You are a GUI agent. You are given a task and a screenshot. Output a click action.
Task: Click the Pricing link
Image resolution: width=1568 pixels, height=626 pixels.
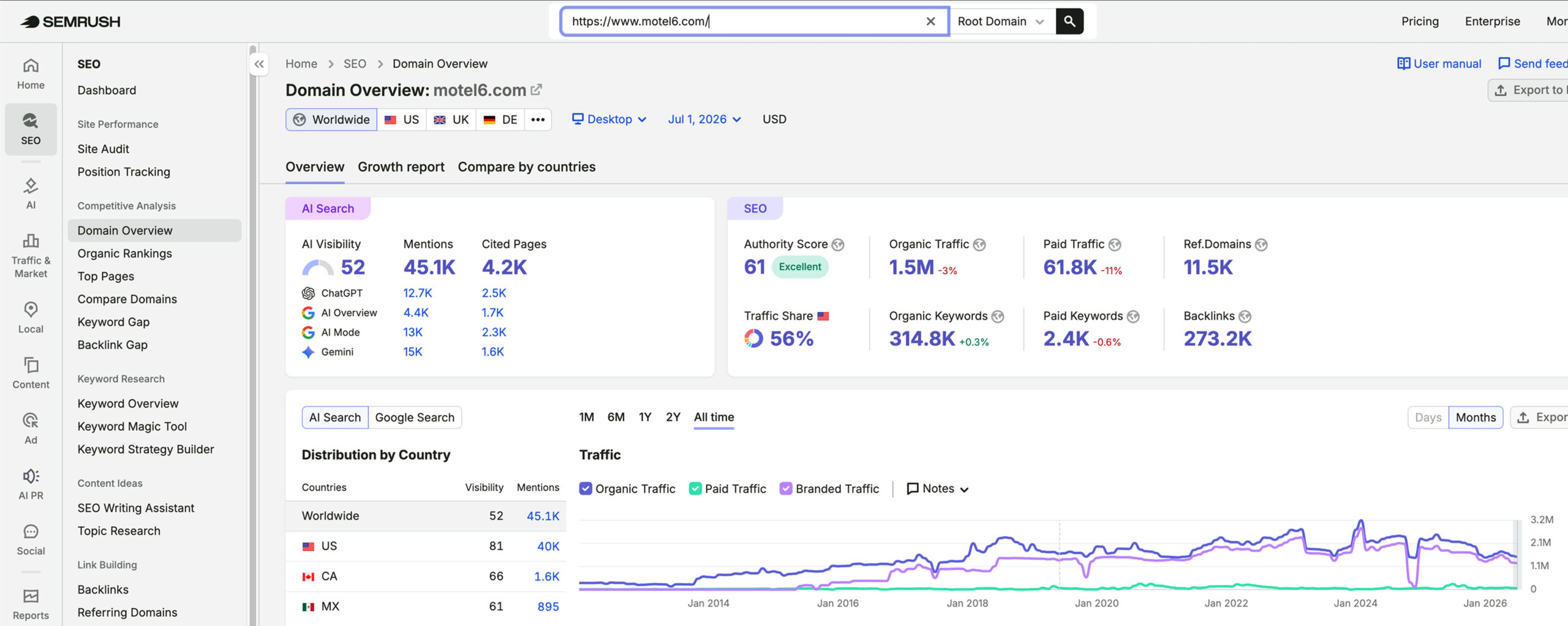1420,21
